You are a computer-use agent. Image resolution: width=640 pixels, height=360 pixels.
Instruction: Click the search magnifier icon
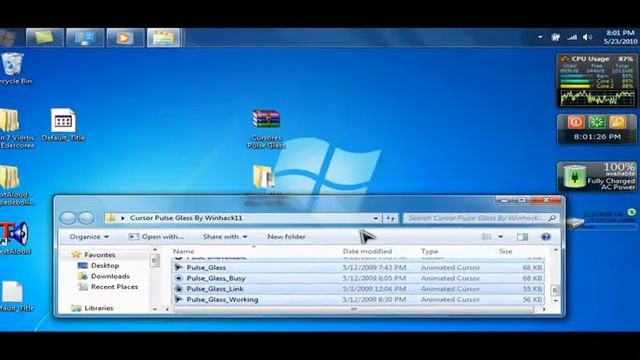552,218
